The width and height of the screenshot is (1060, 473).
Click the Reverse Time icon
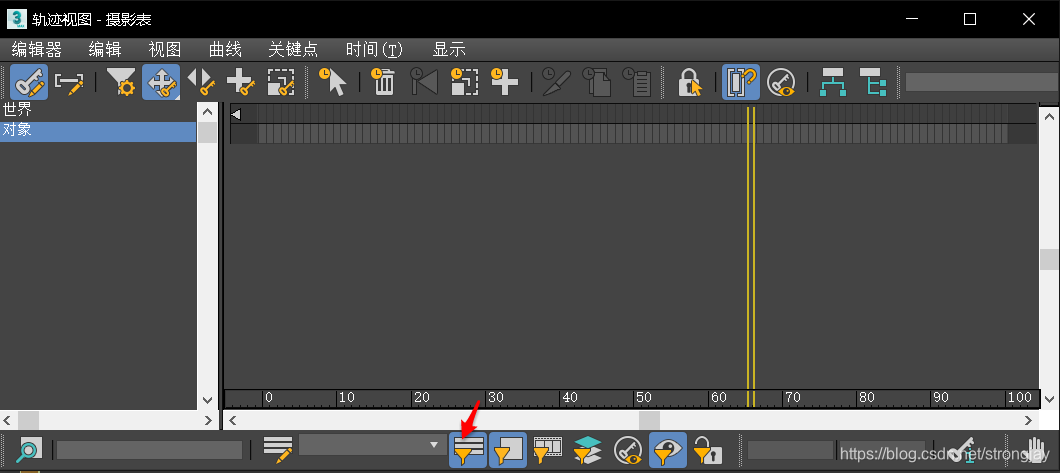pos(424,82)
